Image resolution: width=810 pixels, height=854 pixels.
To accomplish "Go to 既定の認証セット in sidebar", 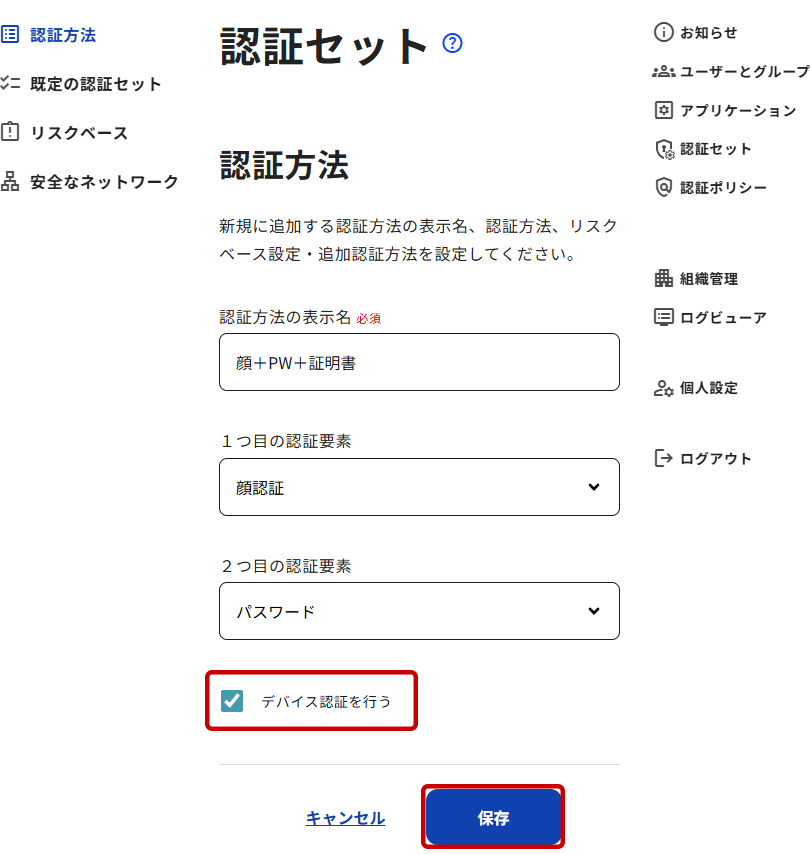I will coord(95,84).
